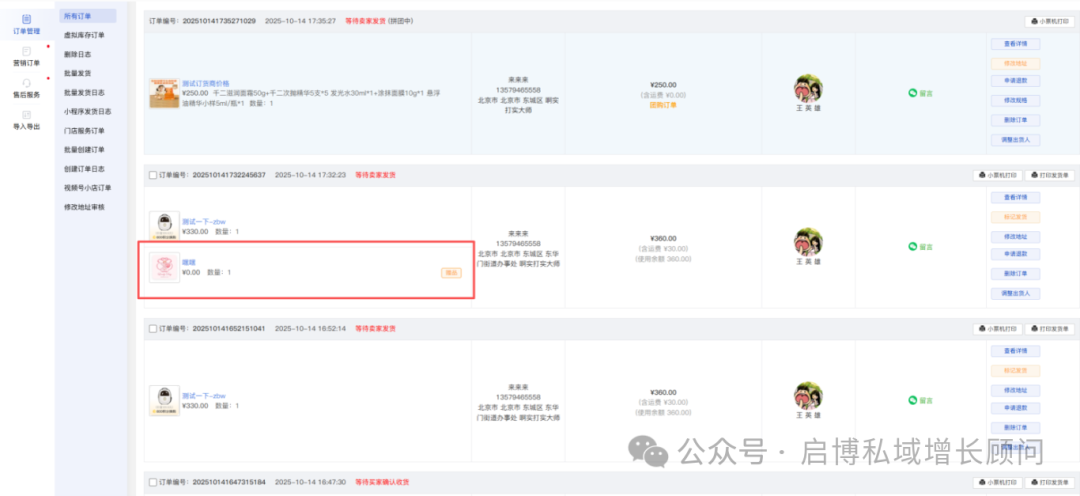The width and height of the screenshot is (1080, 496).
Task: Click 查看详情 for the first order
Action: 1015,44
